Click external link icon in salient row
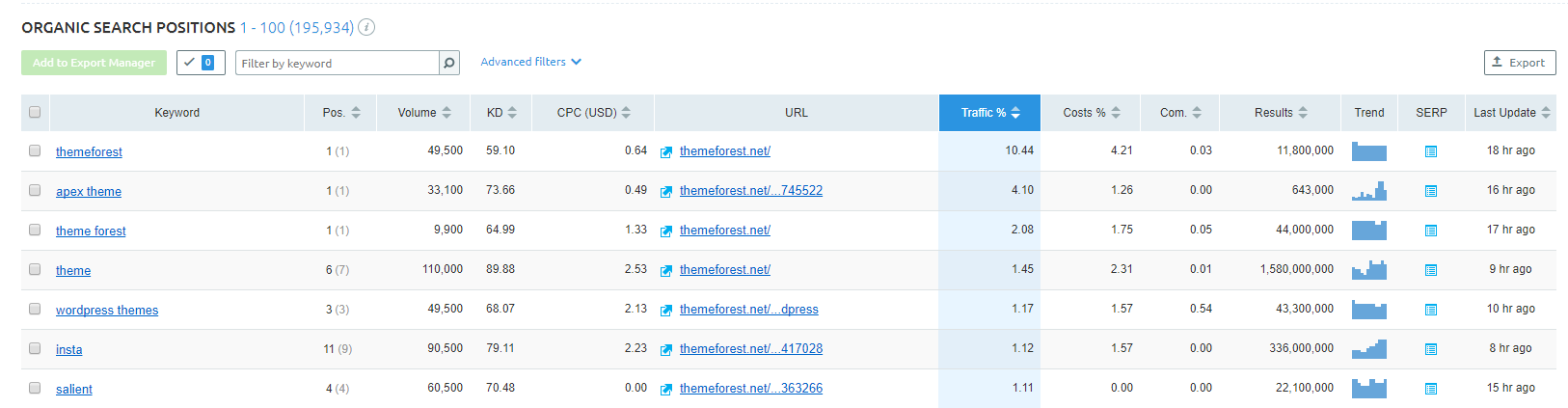Image resolution: width=1568 pixels, height=408 pixels. 666,390
